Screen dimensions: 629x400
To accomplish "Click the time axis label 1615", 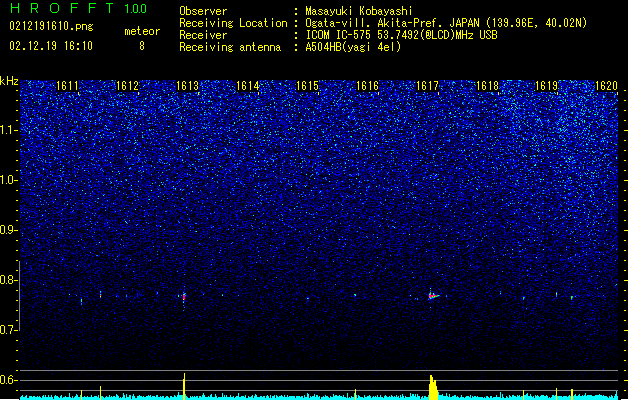I will (307, 86).
